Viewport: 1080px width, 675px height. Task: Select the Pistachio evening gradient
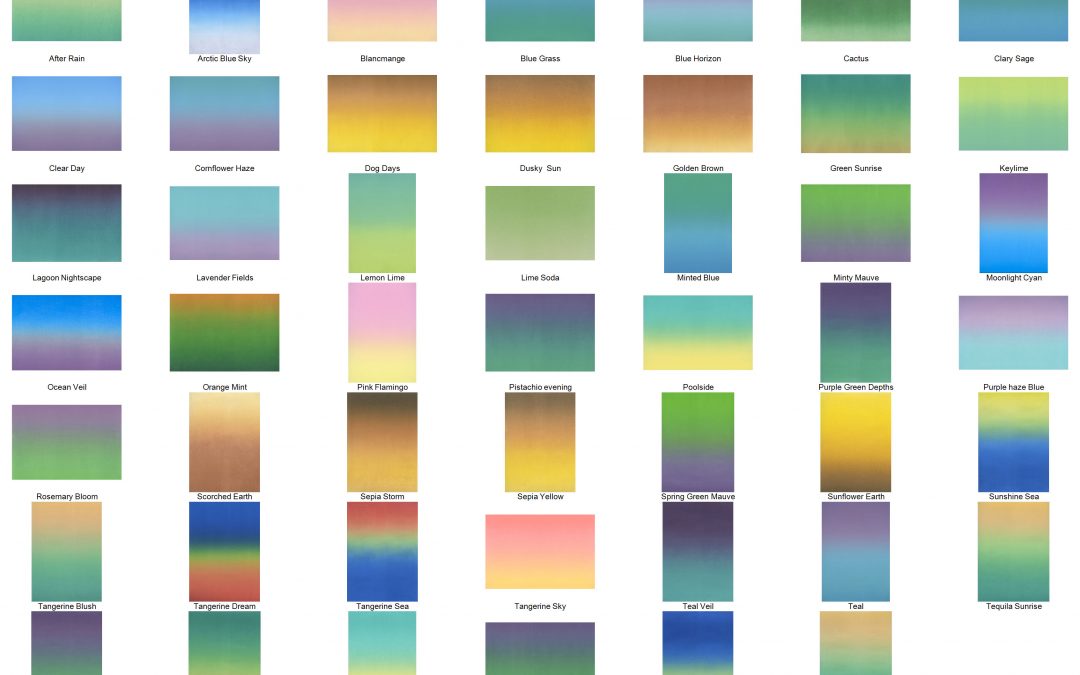540,332
